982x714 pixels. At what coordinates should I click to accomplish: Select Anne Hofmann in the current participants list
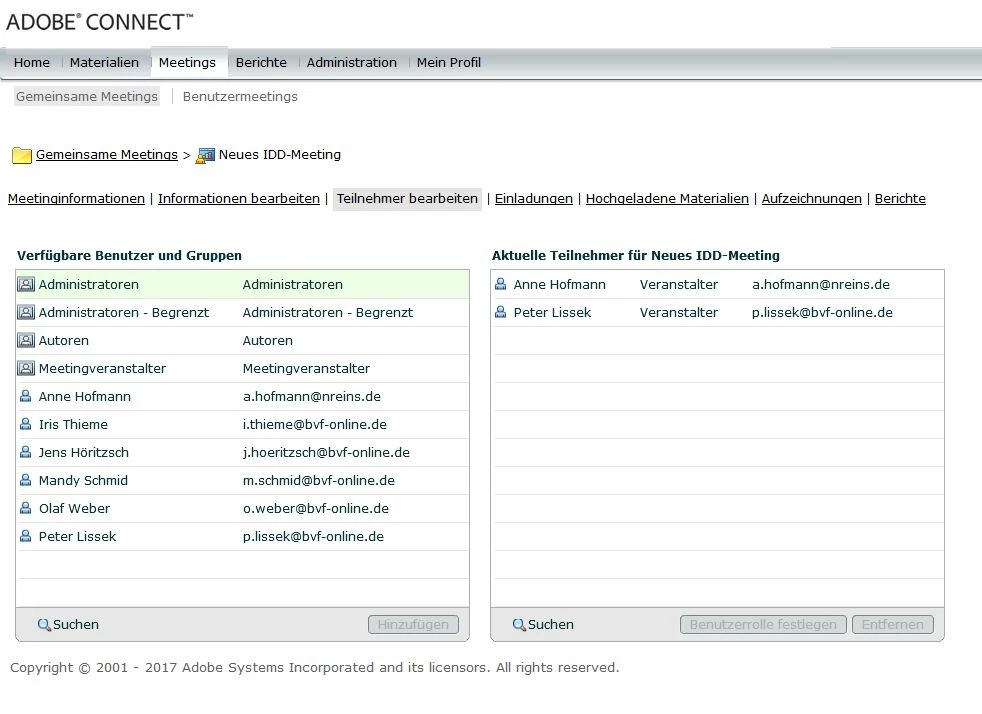click(x=718, y=284)
